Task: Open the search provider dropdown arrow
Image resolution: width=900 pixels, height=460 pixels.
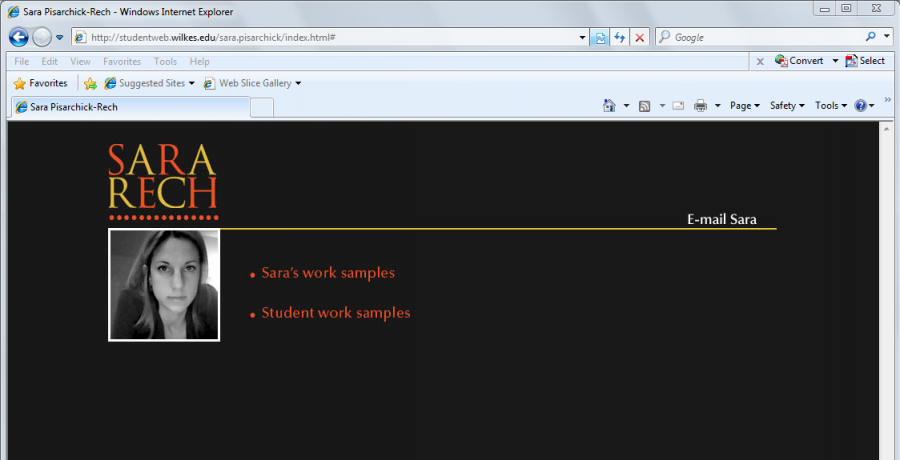Action: [887, 37]
